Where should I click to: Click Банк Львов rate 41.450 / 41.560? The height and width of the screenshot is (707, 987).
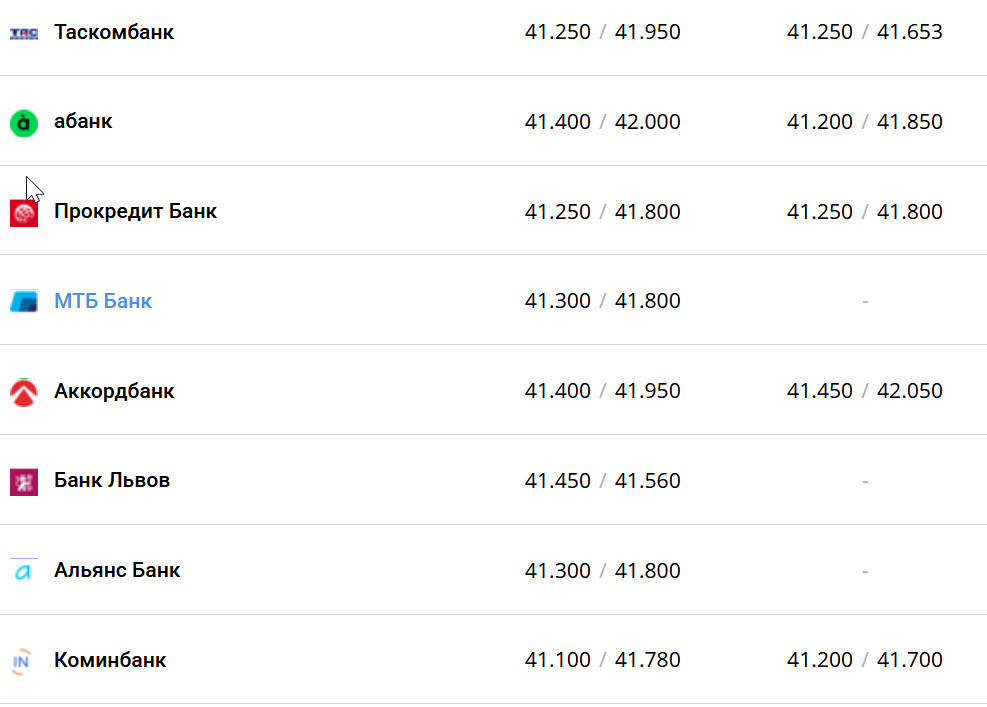(602, 481)
